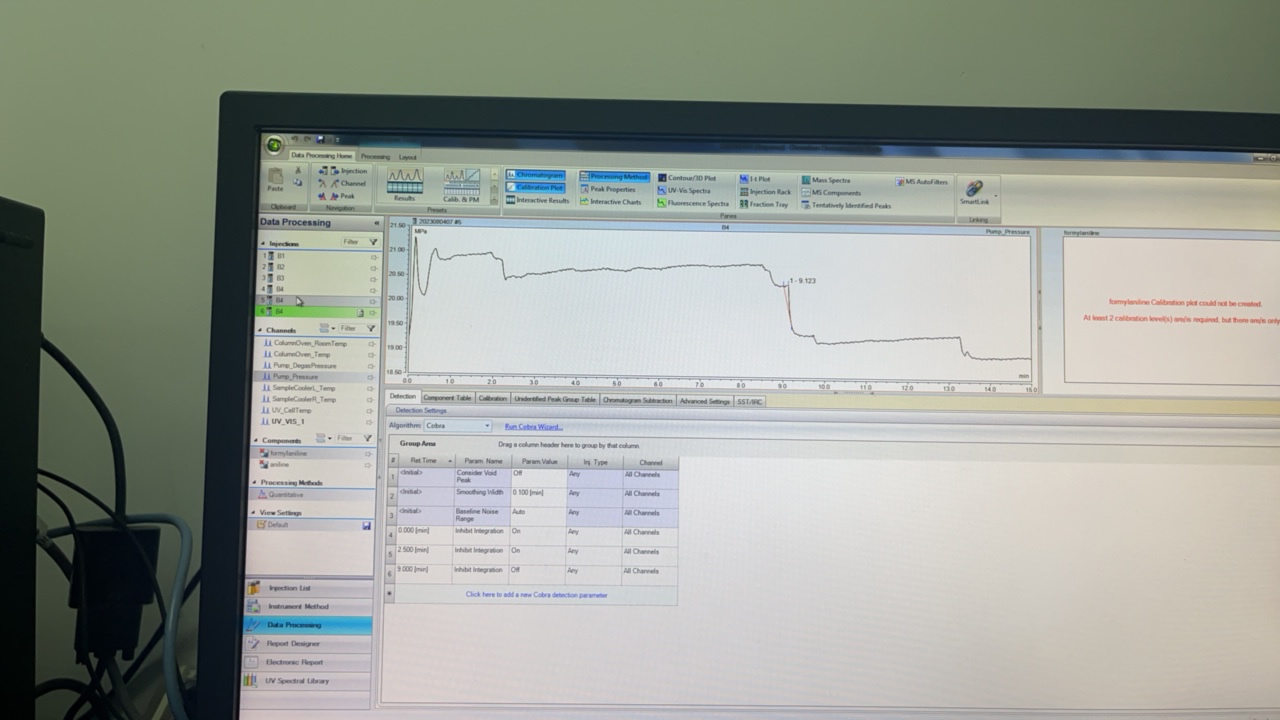Show the UV-Vis Spectra pane
Image resolution: width=1280 pixels, height=720 pixels.
[x=683, y=191]
